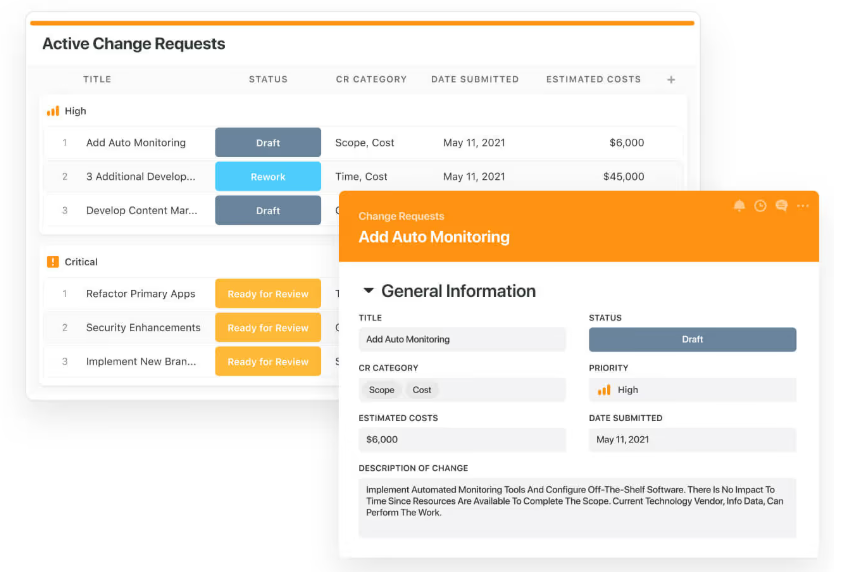Open the 3 Additional Develop... row
The height and width of the screenshot is (572, 846).
[141, 176]
